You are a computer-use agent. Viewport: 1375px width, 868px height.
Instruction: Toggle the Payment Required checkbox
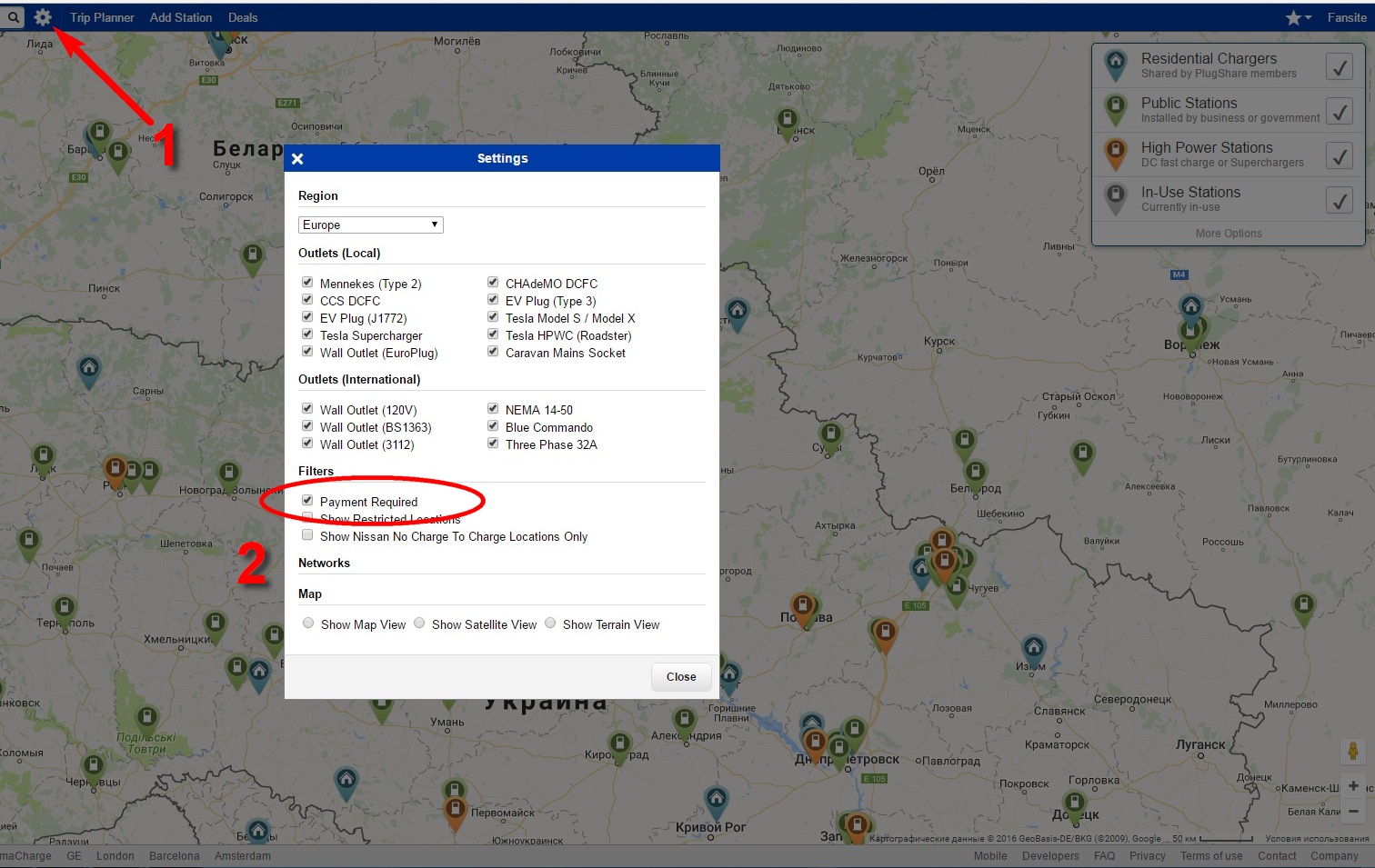[x=307, y=501]
